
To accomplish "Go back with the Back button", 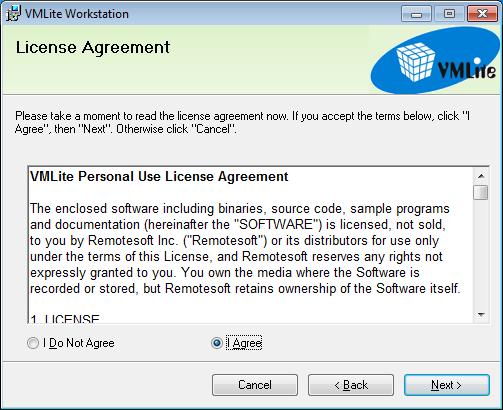I will (x=351, y=385).
